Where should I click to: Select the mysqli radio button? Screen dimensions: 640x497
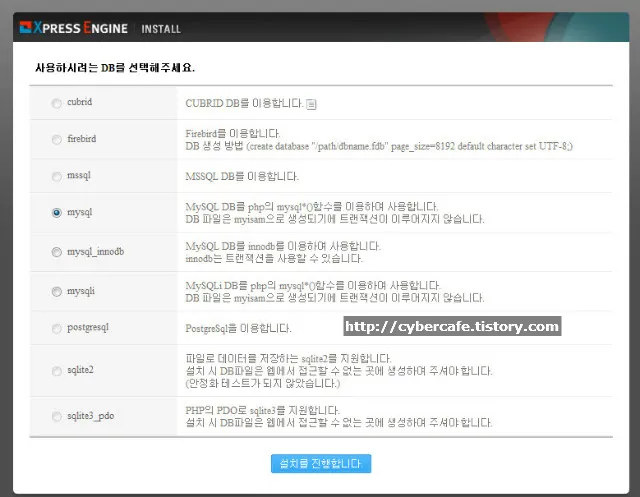tap(56, 291)
